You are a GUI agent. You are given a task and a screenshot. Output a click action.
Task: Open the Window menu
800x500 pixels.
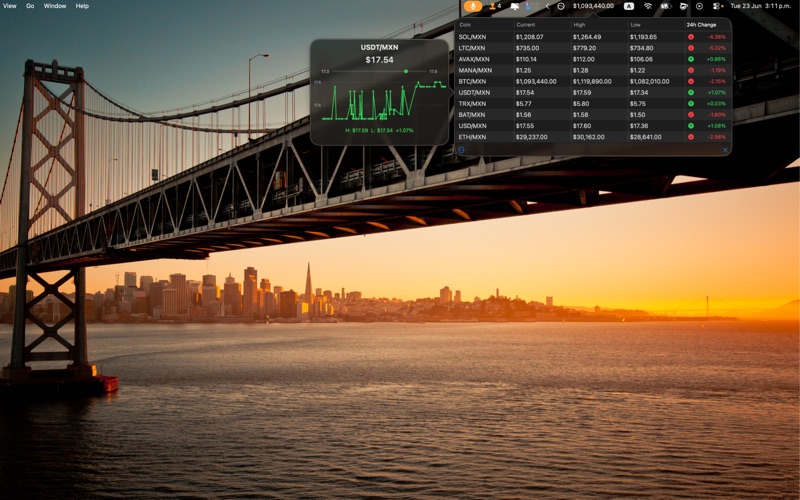[55, 6]
